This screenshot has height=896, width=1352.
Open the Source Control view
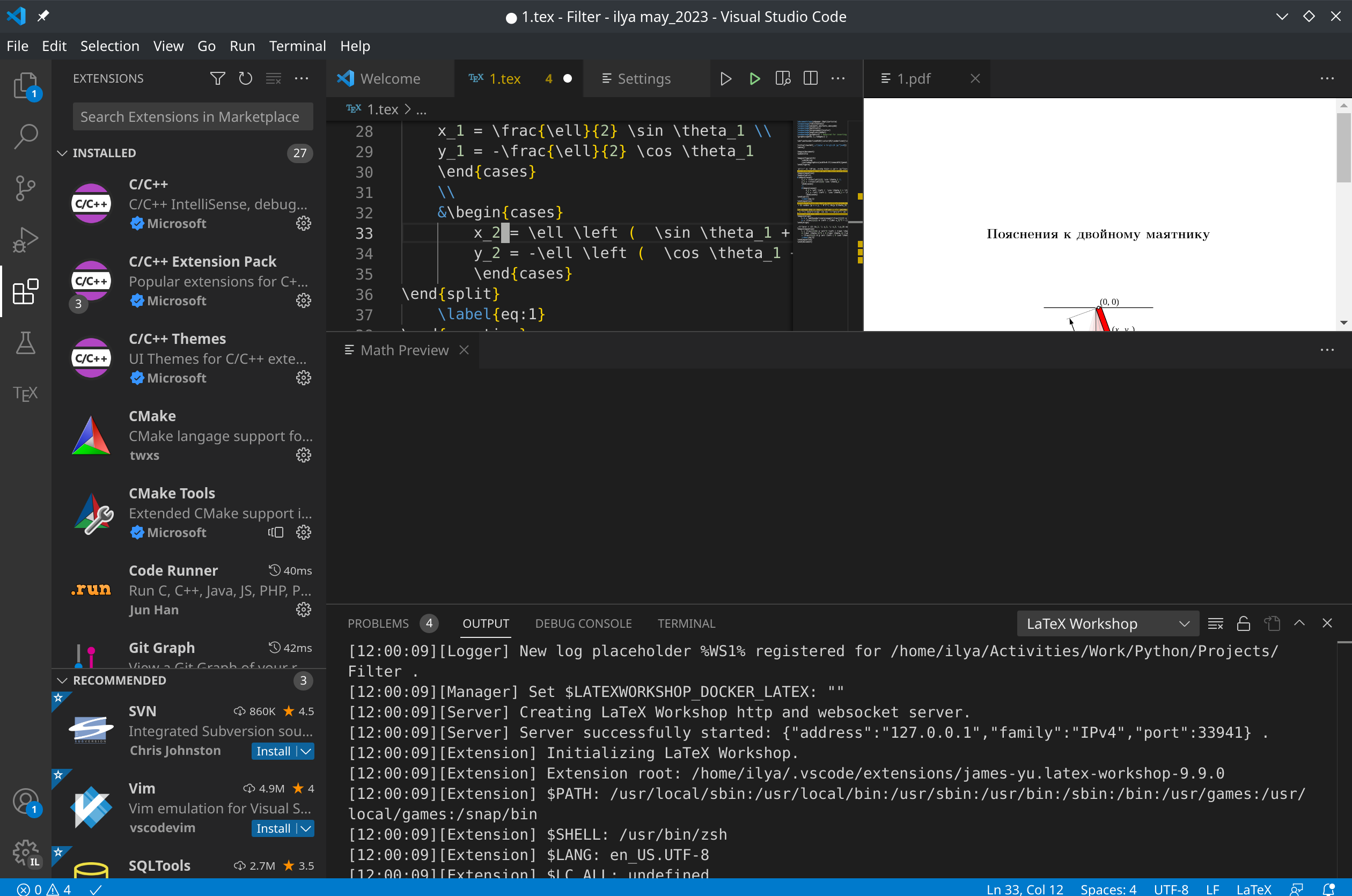tap(25, 188)
